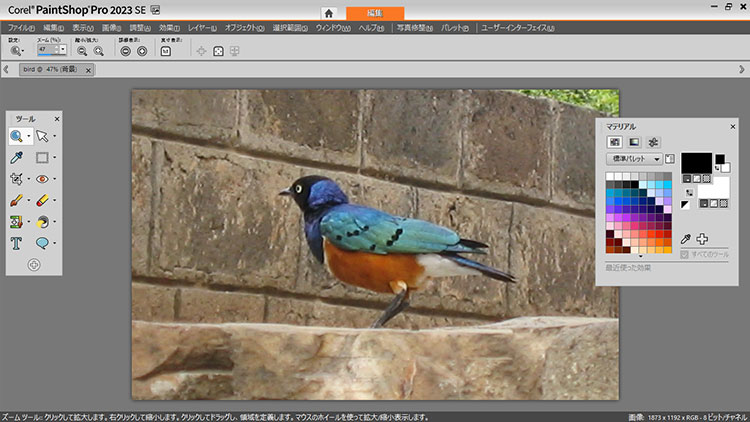The width and height of the screenshot is (750, 422).
Task: Select the speech bubble Shape tool
Action: coord(42,243)
